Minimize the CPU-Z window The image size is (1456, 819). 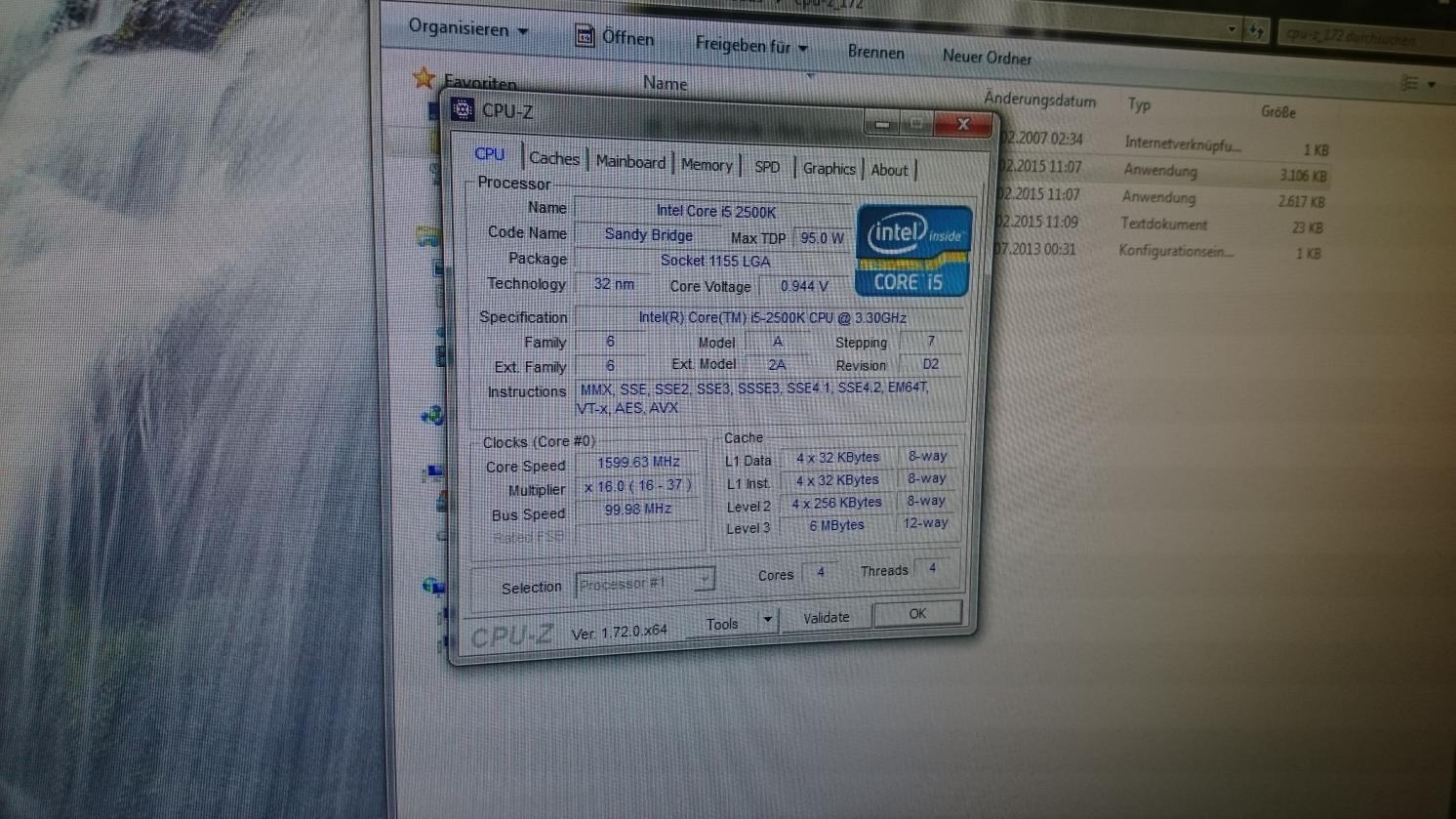click(882, 124)
